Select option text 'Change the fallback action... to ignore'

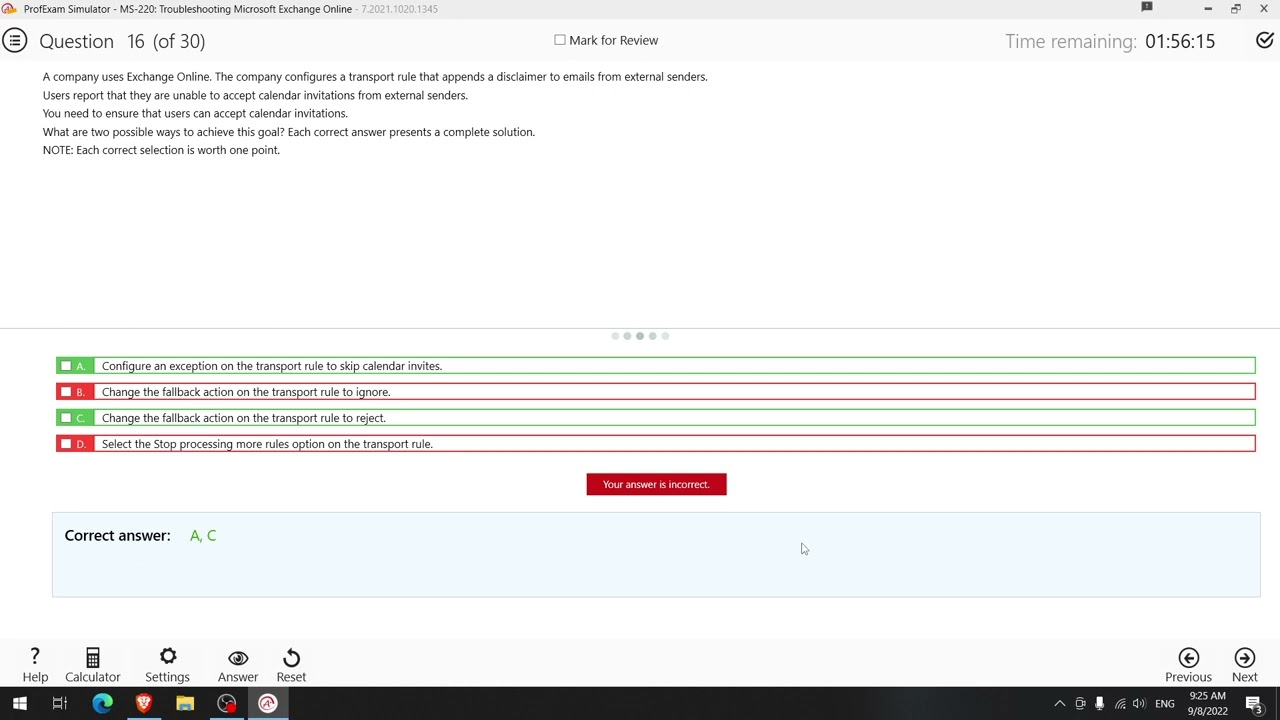(x=246, y=392)
